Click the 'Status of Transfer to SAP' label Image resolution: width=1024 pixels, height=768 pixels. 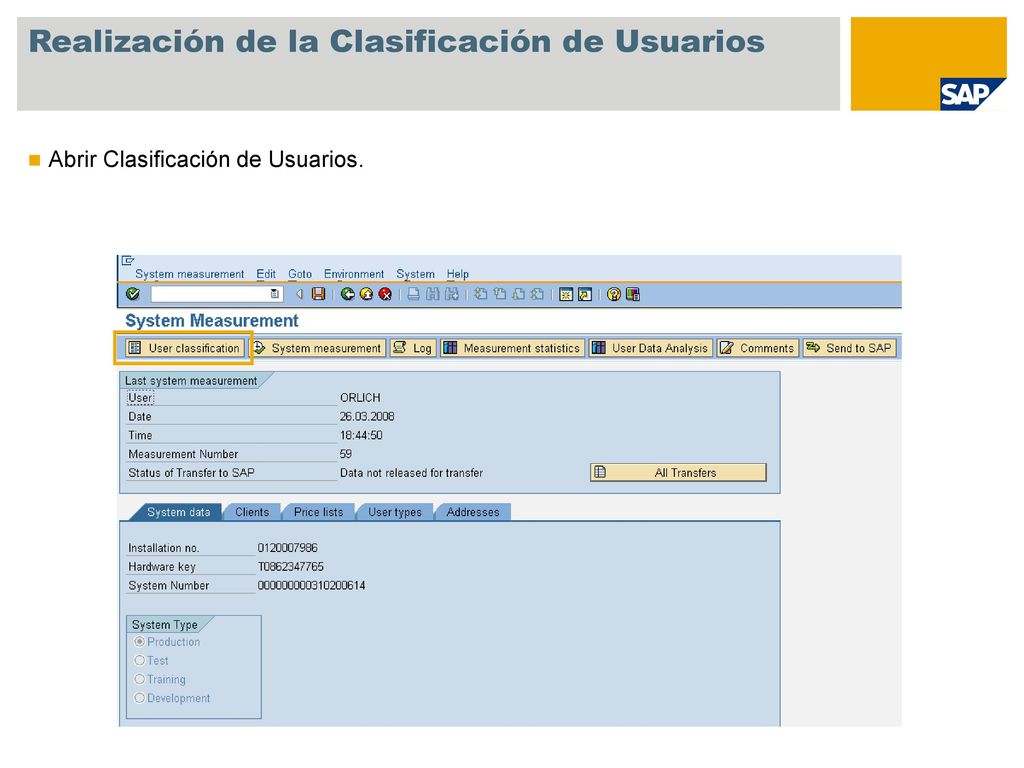tap(191, 473)
